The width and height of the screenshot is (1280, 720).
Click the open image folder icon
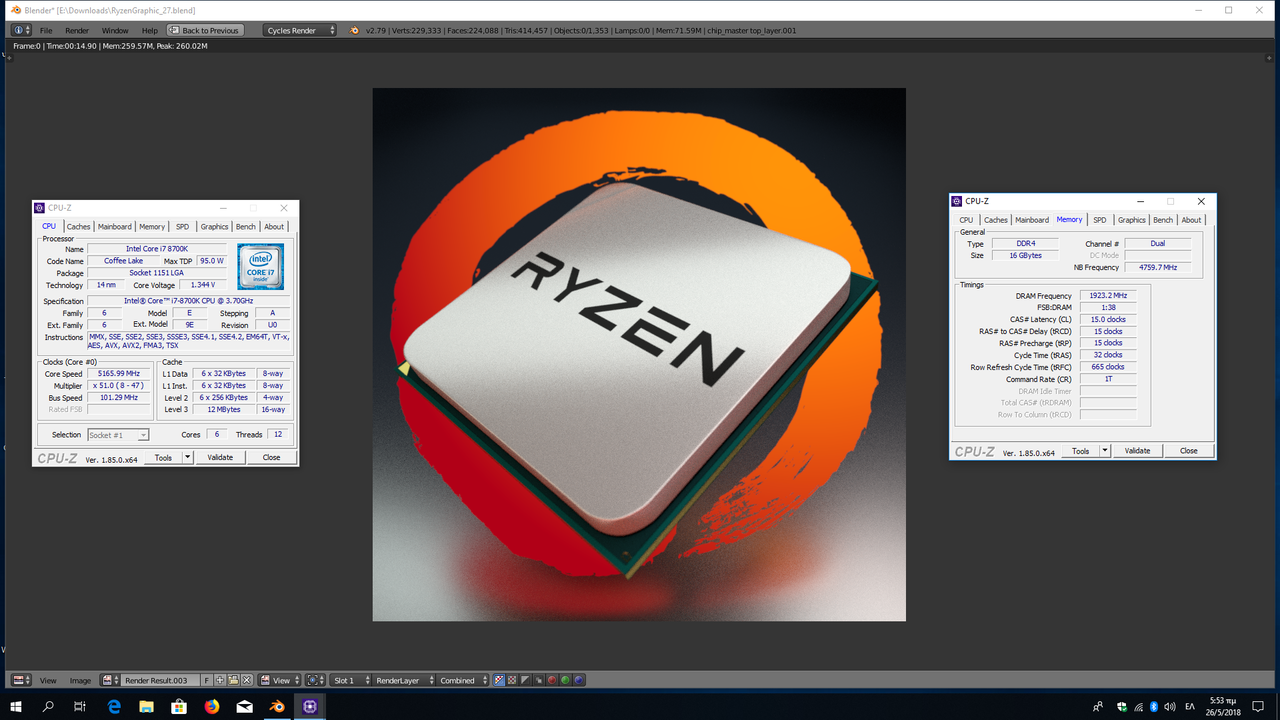233,680
